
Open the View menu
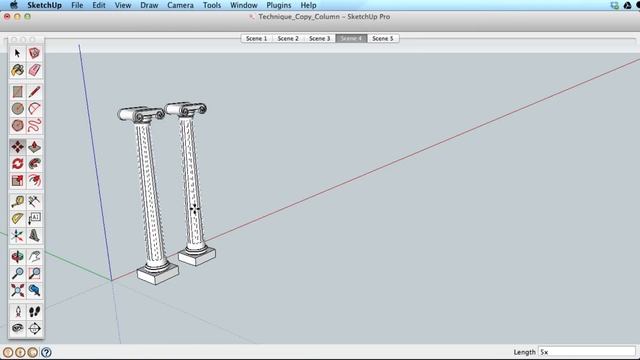tap(123, 5)
